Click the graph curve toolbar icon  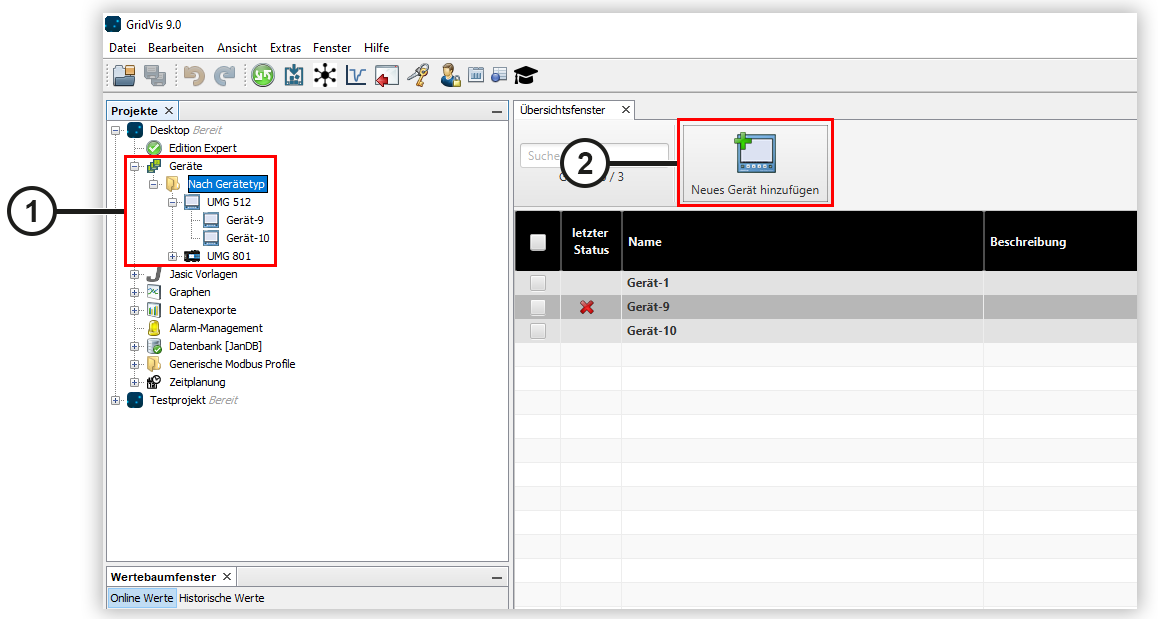tap(356, 75)
